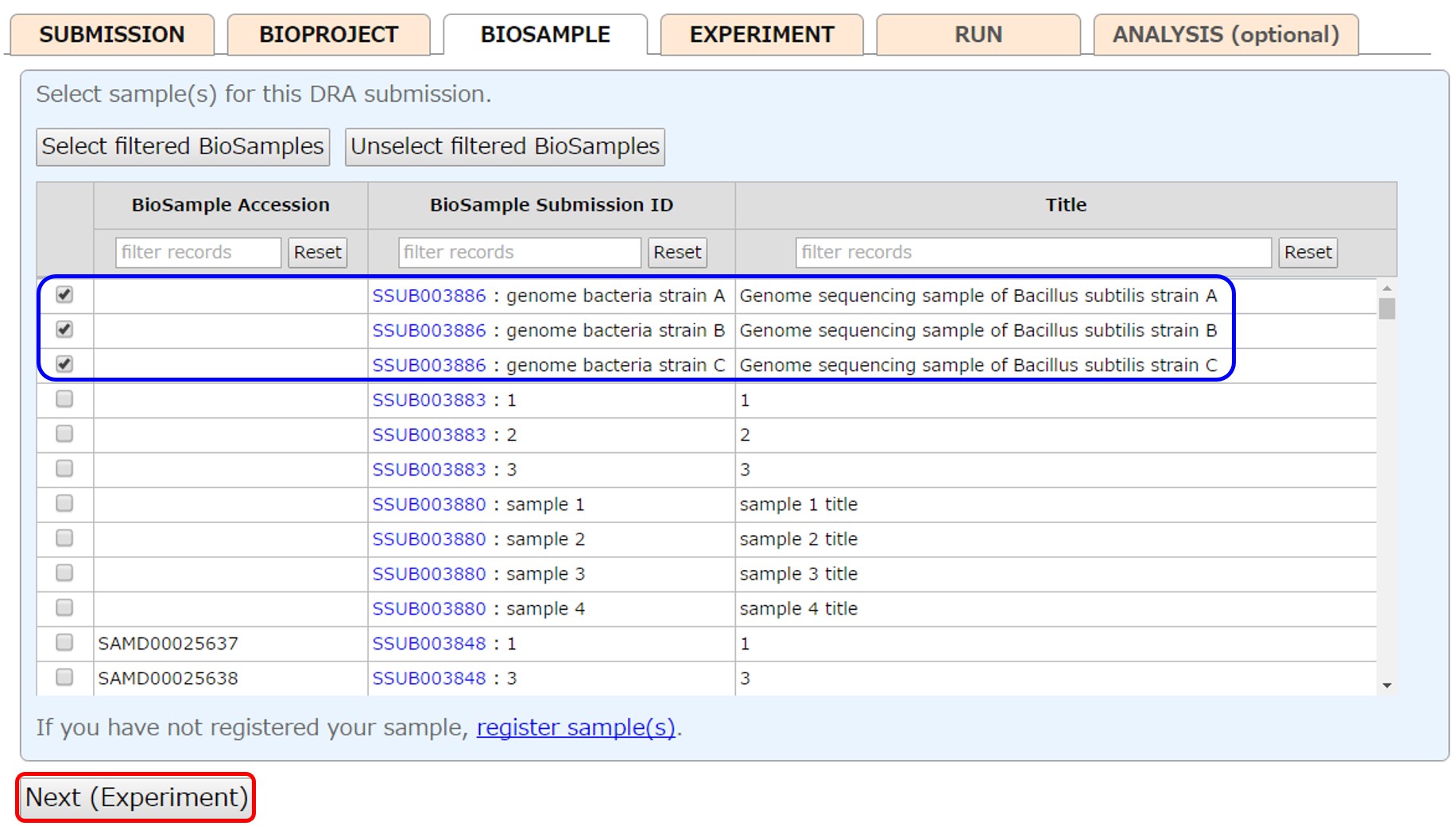Open the EXPERIMENT tab
Image resolution: width=1456 pixels, height=826 pixels.
pyautogui.click(x=761, y=35)
